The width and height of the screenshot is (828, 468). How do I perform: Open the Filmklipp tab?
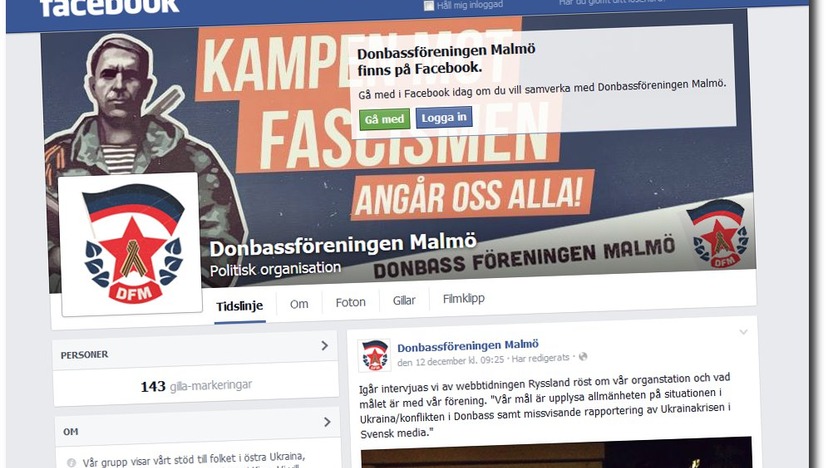click(464, 298)
